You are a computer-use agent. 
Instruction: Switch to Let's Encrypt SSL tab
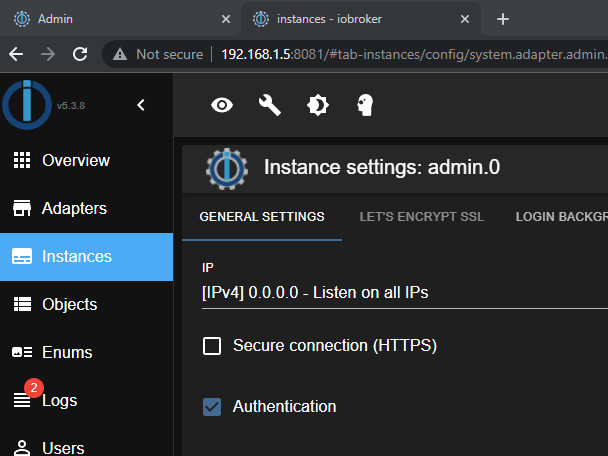(x=421, y=217)
